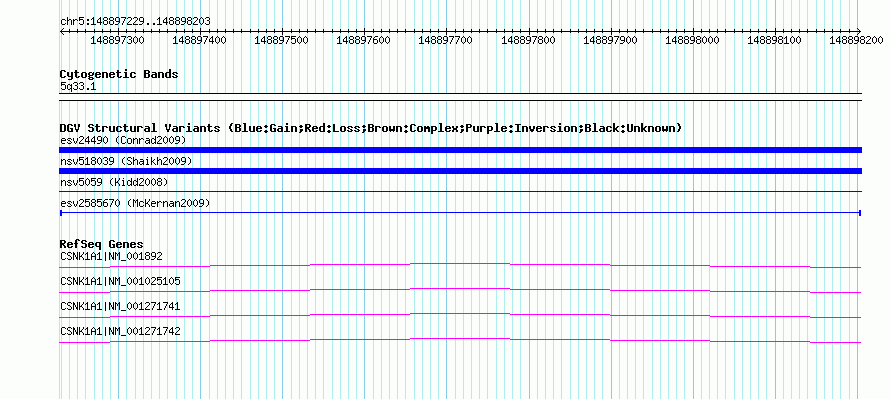
Task: Click ruler position 148898100
Action: [x=775, y=40]
